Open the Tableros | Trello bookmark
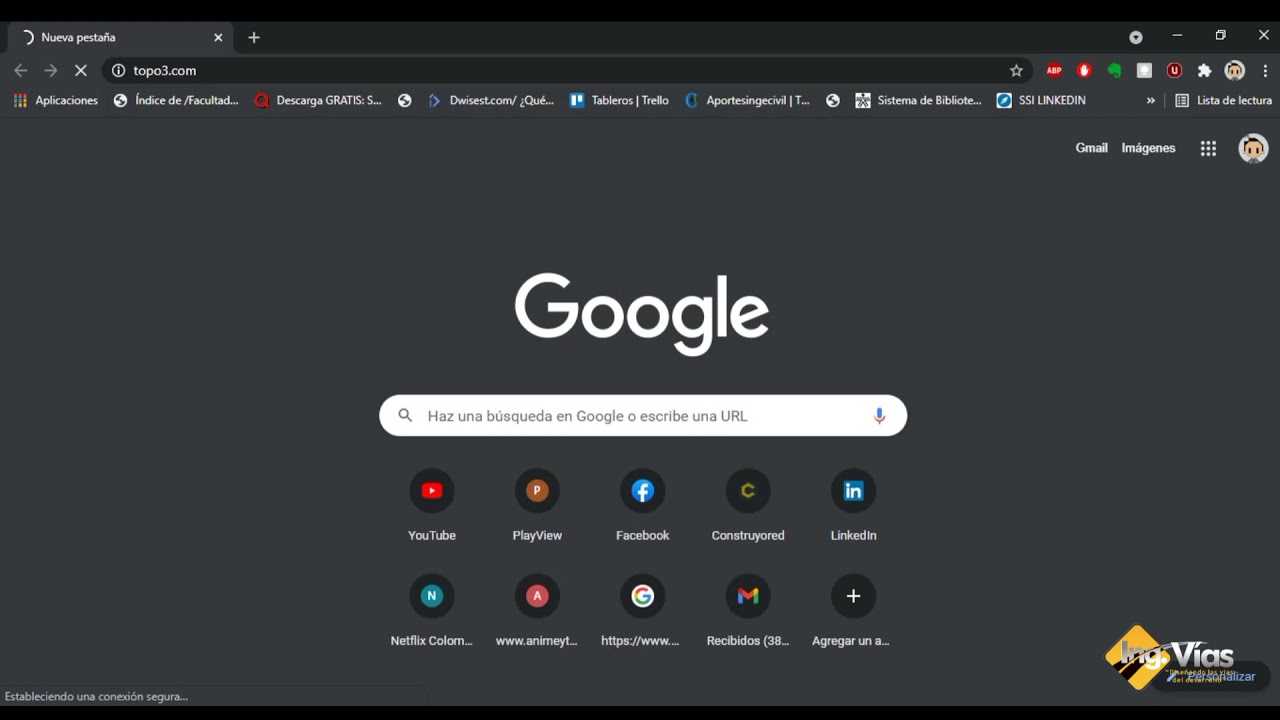The width and height of the screenshot is (1280, 720). [x=620, y=100]
